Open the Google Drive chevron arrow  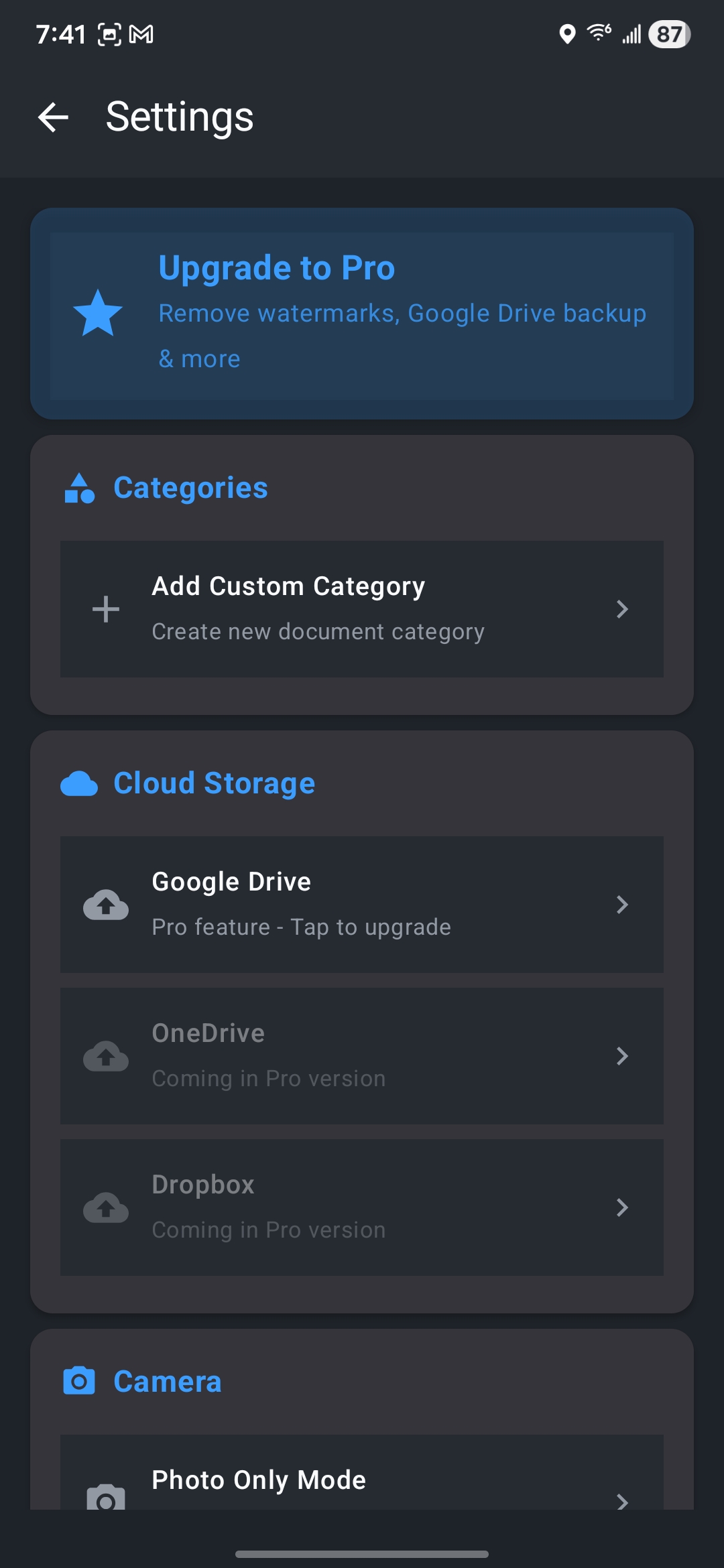point(622,905)
